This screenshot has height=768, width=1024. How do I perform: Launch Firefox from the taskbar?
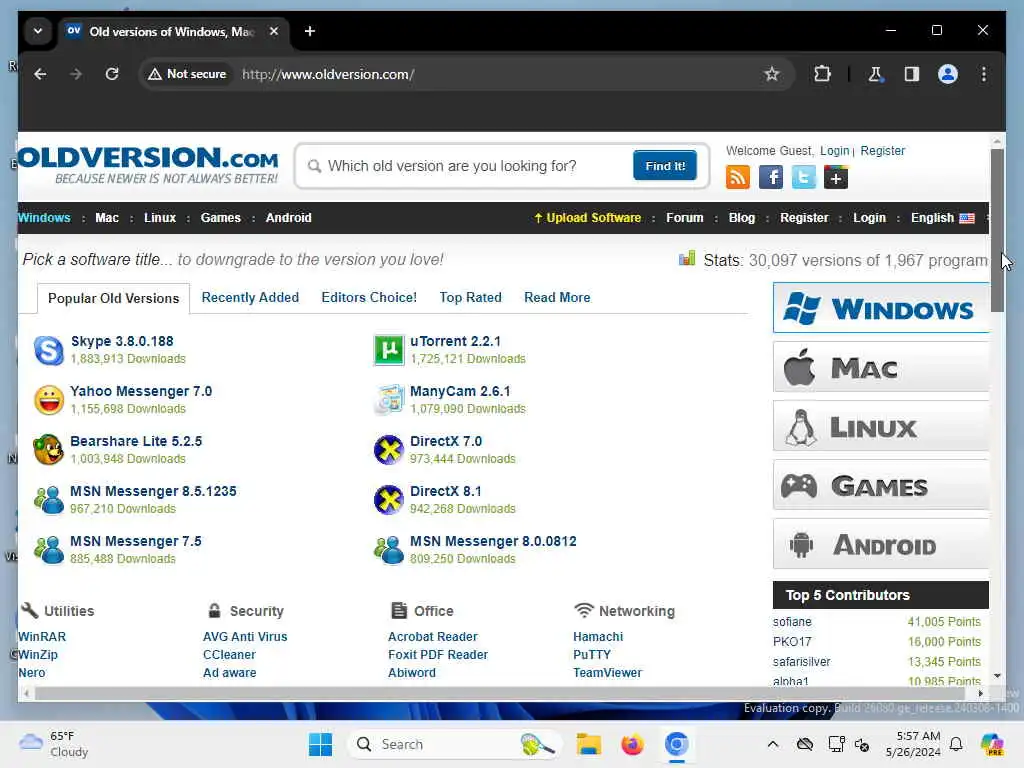click(x=632, y=744)
